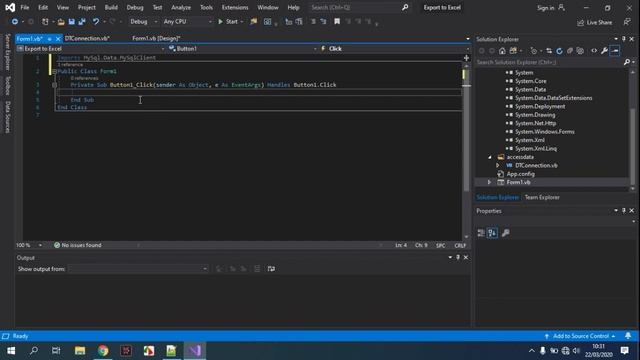This screenshot has width=640, height=360.
Task: Click Live Share button
Action: click(x=594, y=22)
